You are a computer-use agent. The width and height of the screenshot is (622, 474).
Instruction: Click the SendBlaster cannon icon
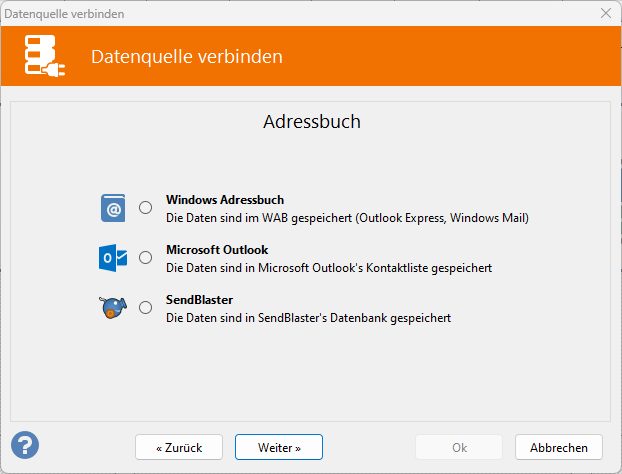[x=113, y=307]
